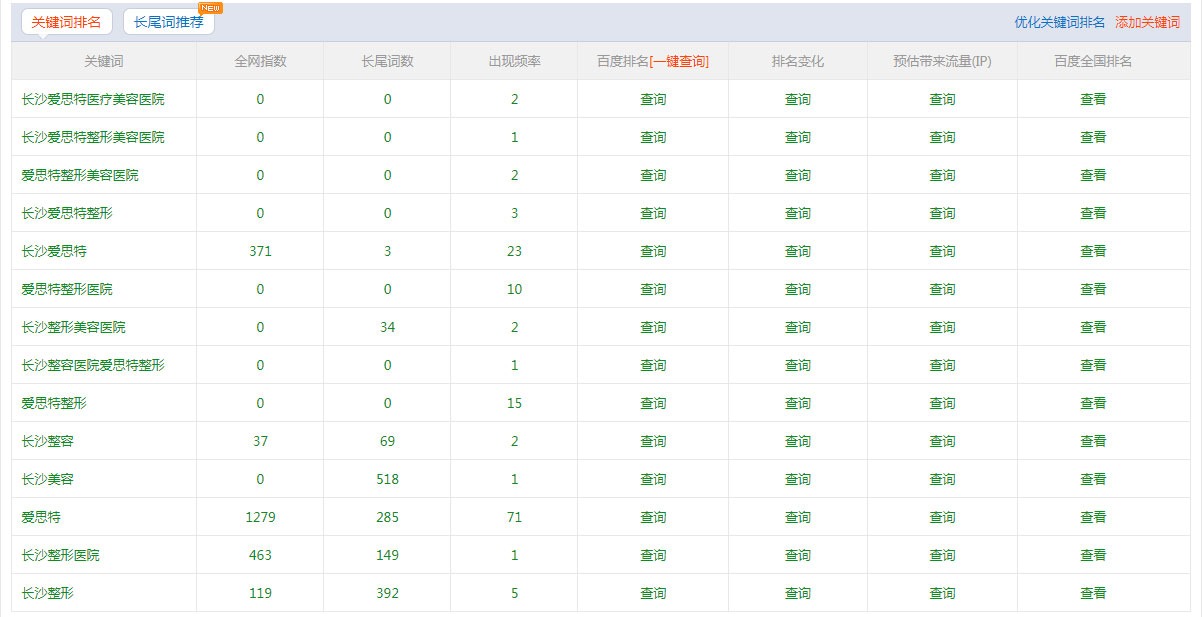Click the 长尾词数 column header
Image resolution: width=1202 pixels, height=617 pixels.
[387, 61]
